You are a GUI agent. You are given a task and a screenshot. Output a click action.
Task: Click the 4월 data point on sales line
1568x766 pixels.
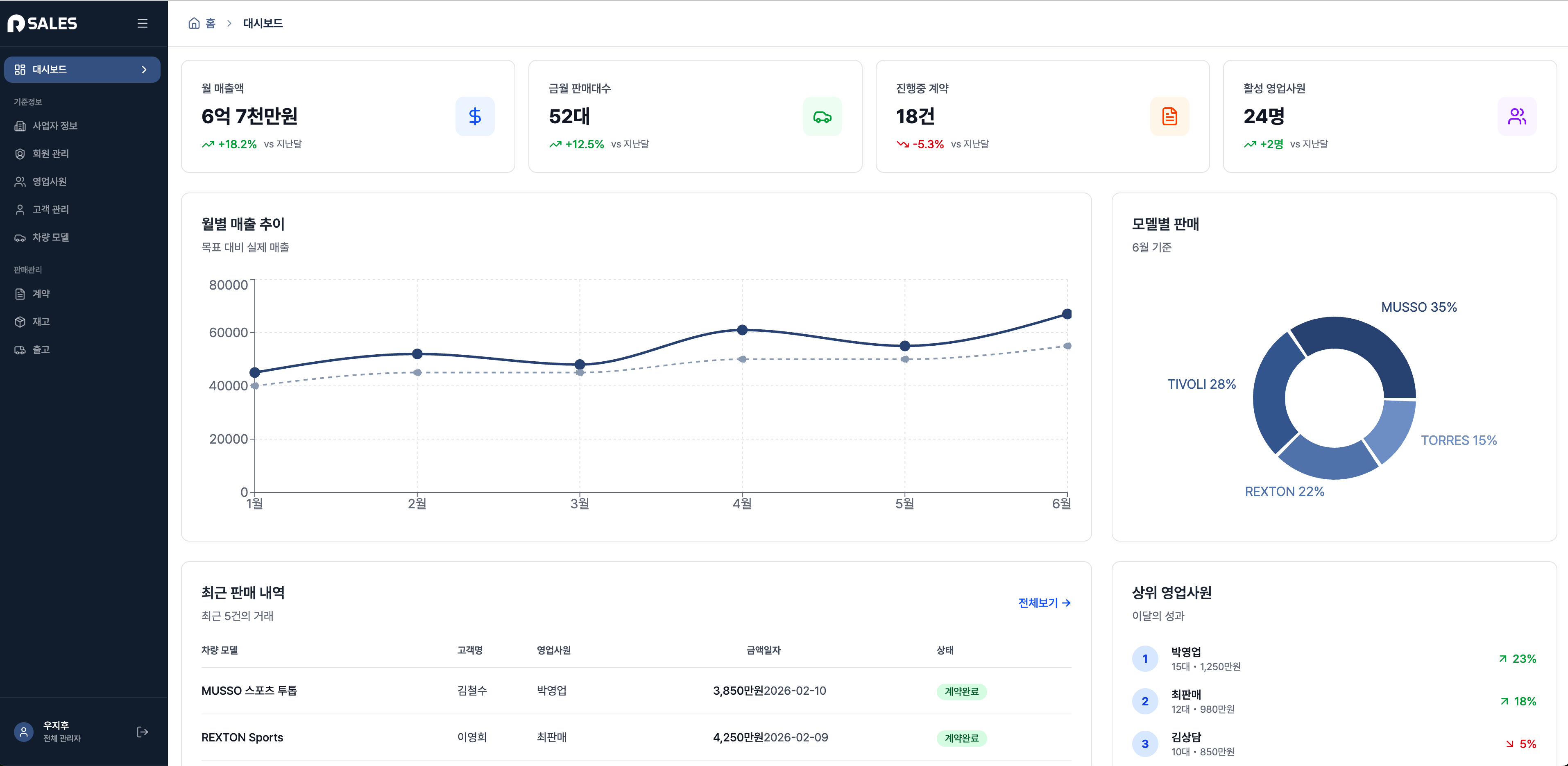[742, 330]
